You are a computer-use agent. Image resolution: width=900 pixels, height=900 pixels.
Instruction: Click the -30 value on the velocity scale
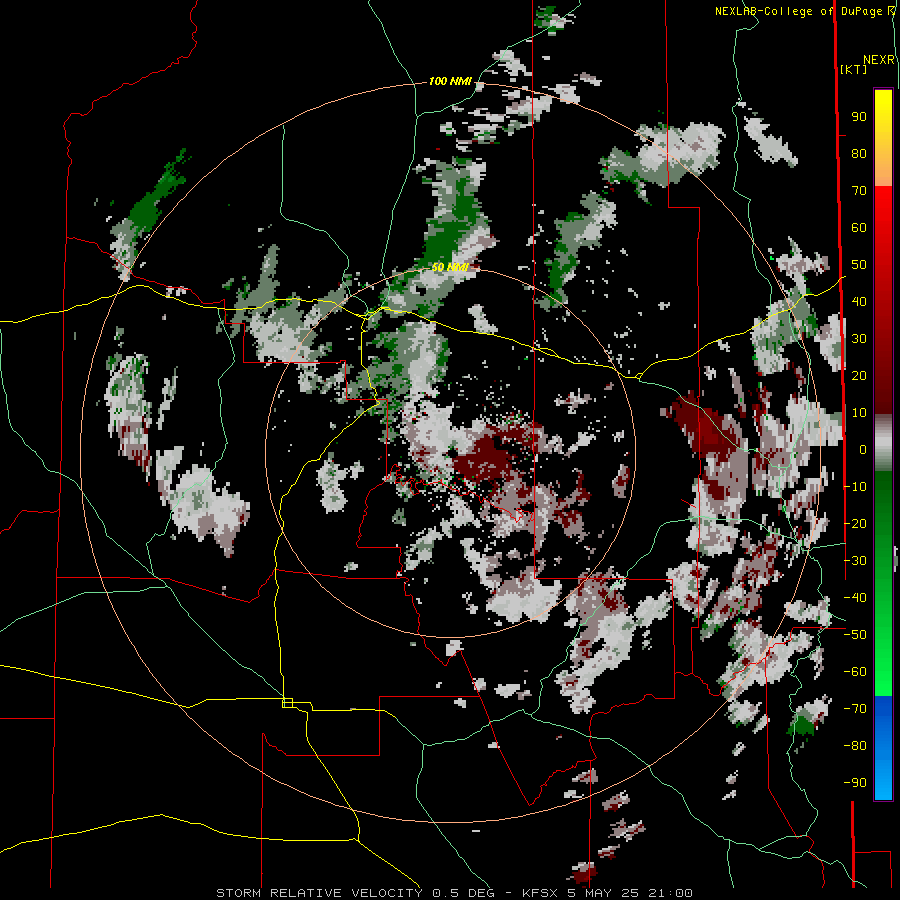[x=855, y=560]
